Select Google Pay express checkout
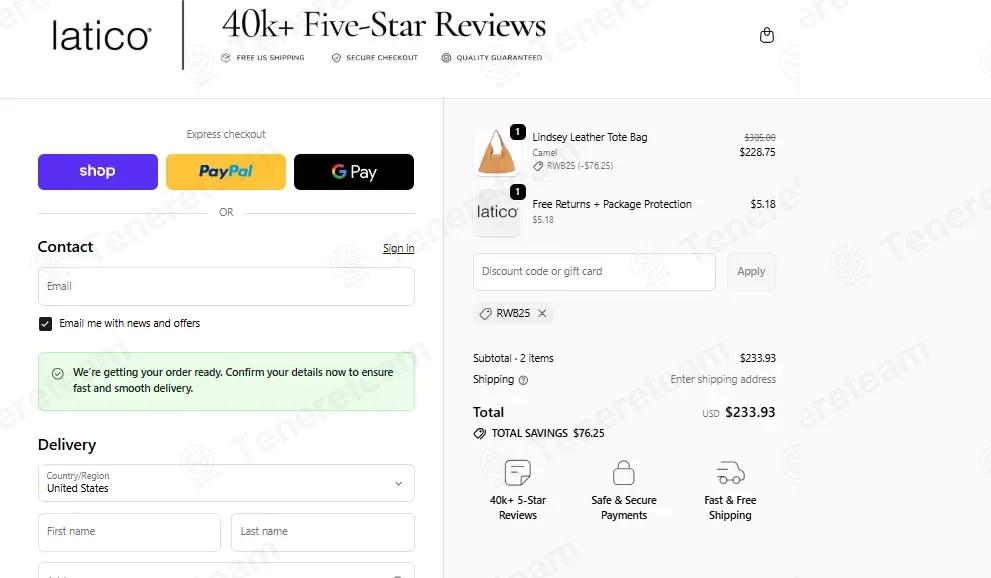The width and height of the screenshot is (991, 578). pyautogui.click(x=354, y=172)
